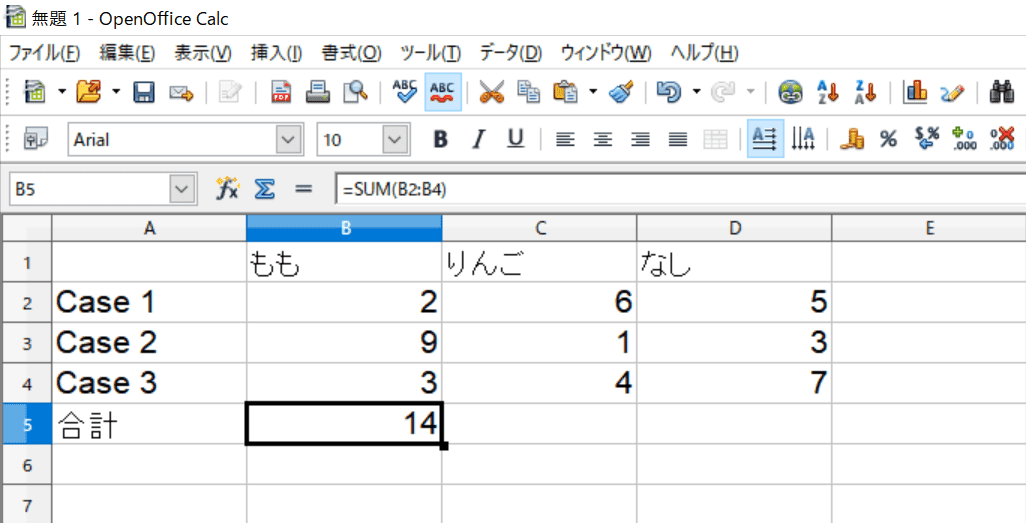1026x523 pixels.
Task: Toggle Underline formatting
Action: (x=516, y=139)
